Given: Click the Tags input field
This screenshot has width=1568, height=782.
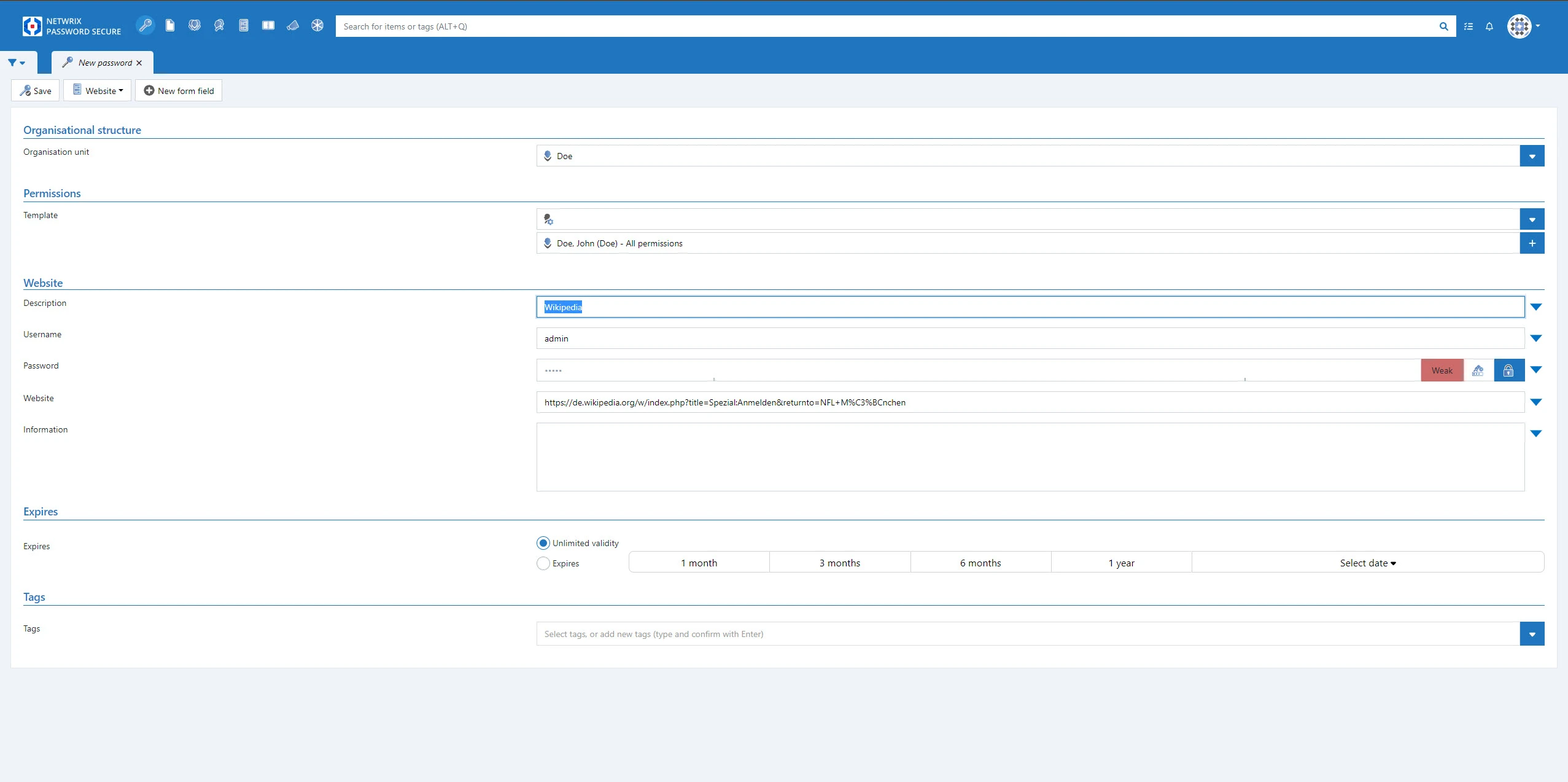Looking at the screenshot, I should (1028, 634).
